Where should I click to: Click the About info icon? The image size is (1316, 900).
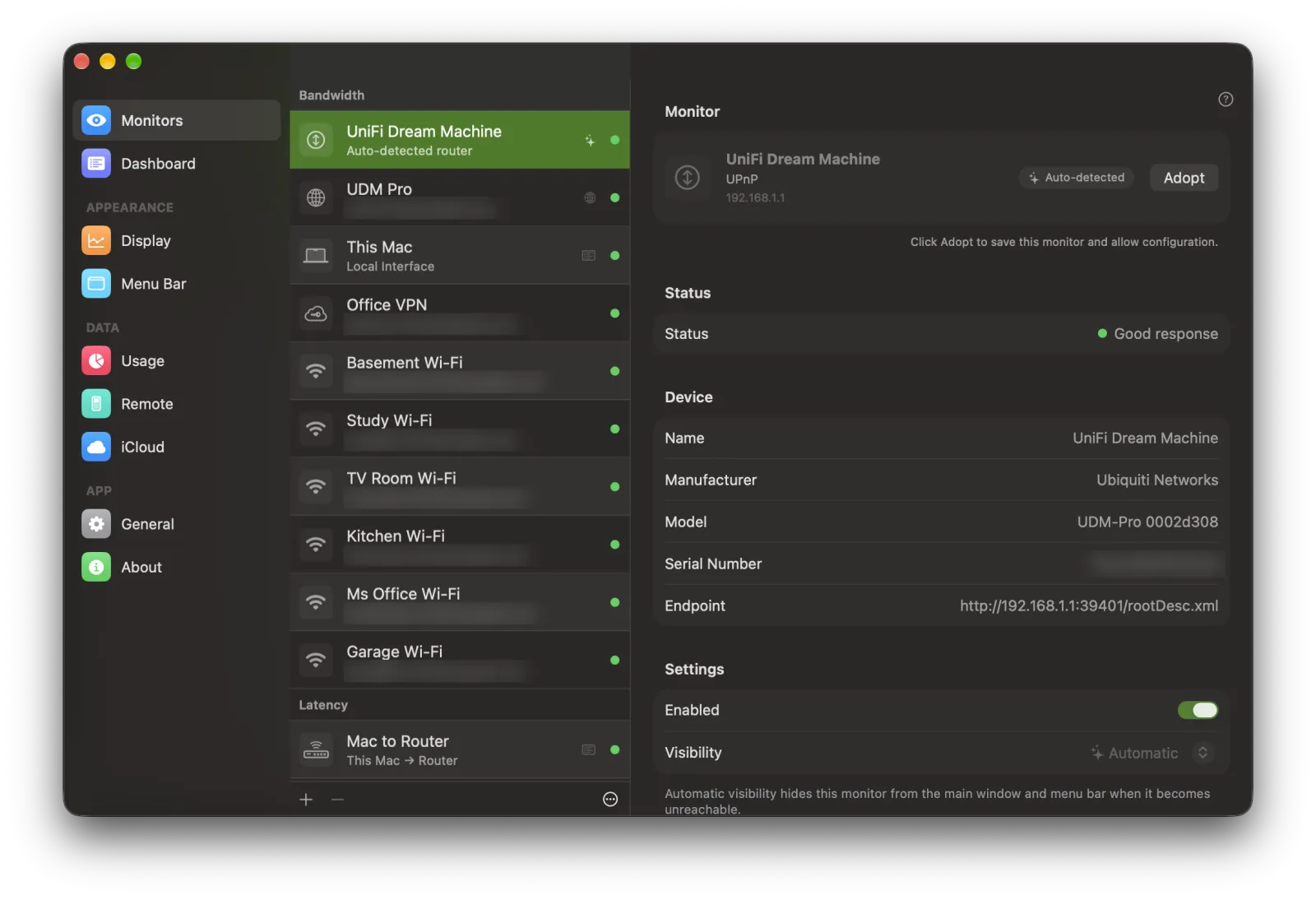[96, 567]
